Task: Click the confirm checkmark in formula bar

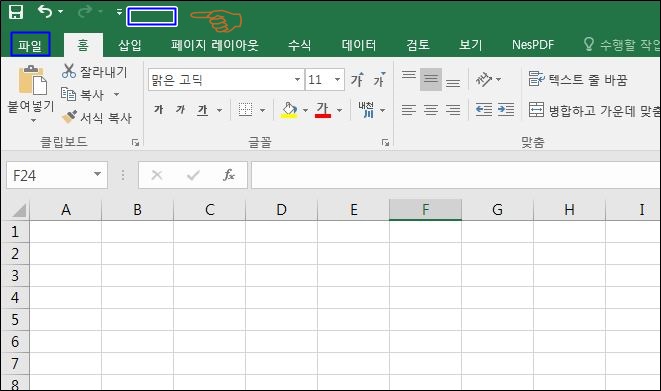Action: coord(193,175)
